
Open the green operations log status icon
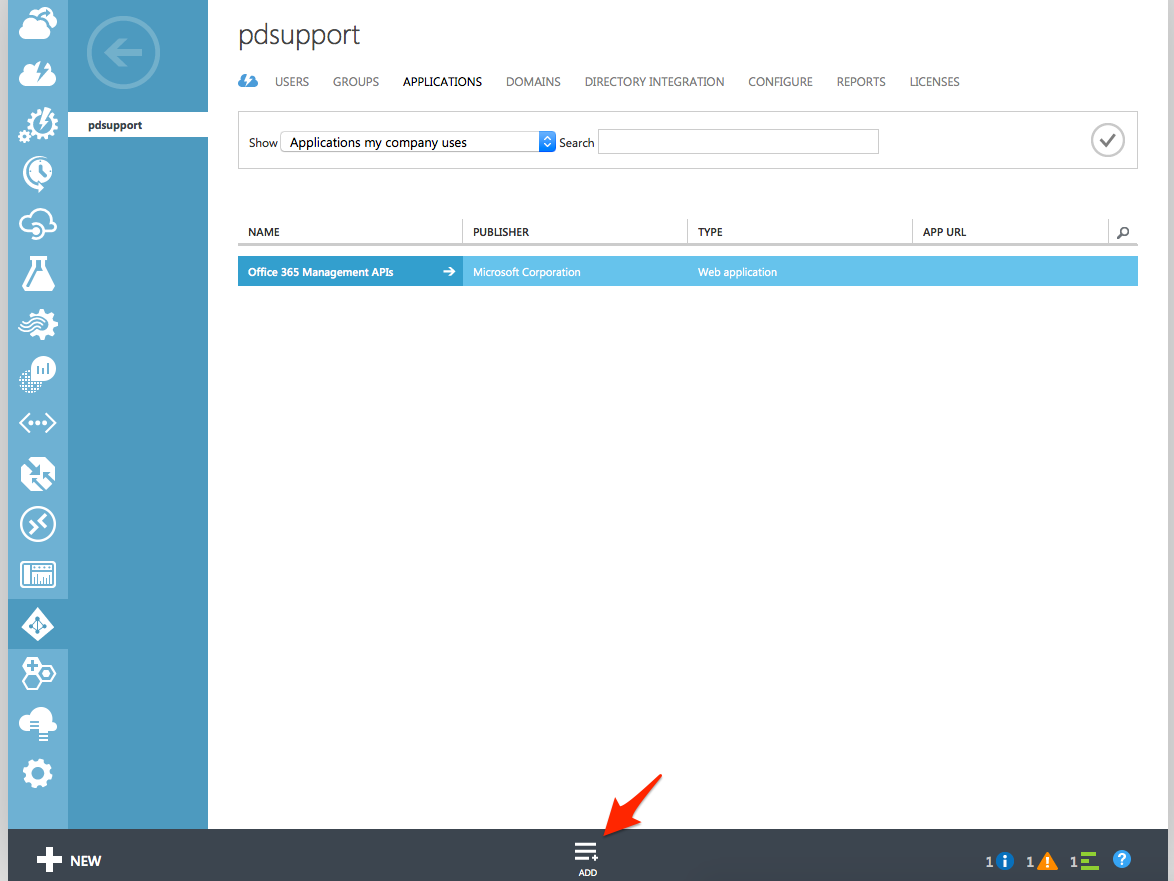[x=1088, y=859]
